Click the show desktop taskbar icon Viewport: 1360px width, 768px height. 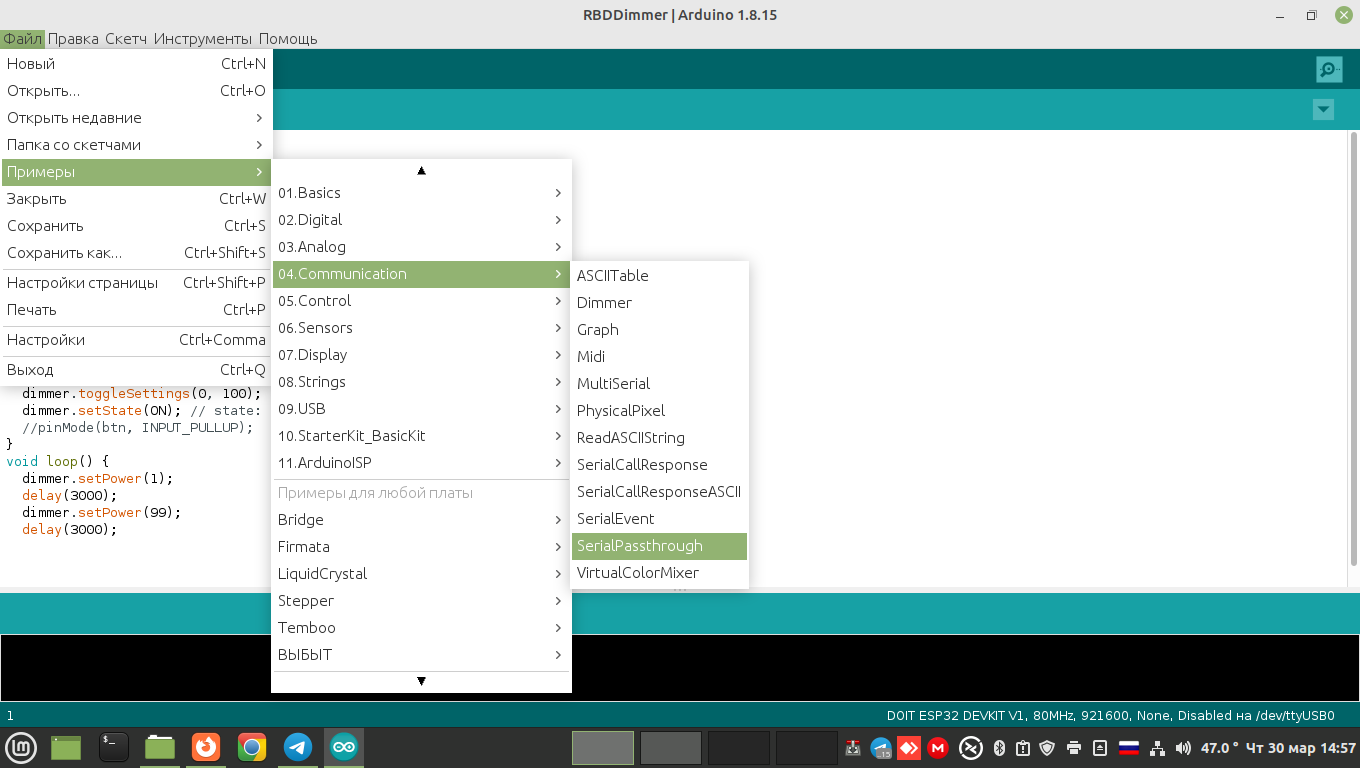(66, 747)
